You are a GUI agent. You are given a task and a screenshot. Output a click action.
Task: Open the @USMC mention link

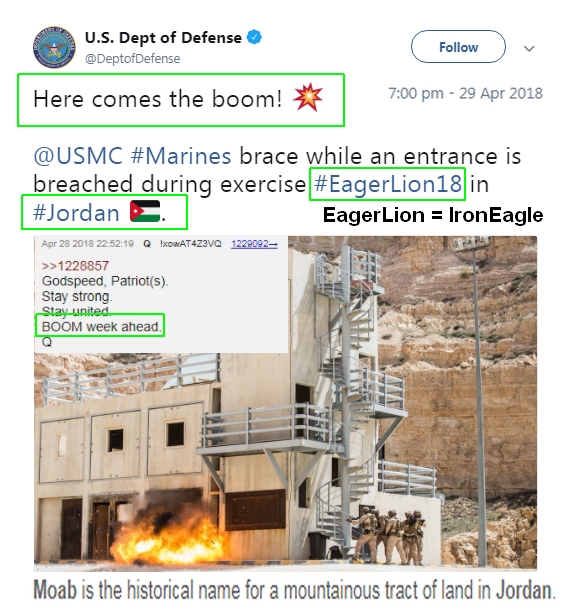coord(78,156)
